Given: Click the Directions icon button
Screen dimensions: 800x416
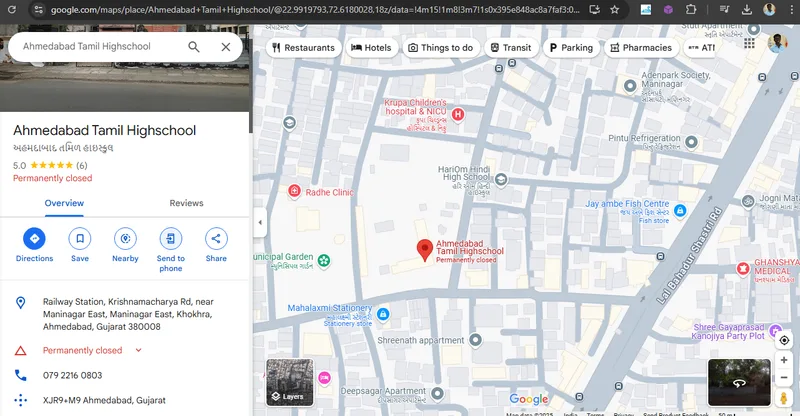Looking at the screenshot, I should [x=34, y=238].
